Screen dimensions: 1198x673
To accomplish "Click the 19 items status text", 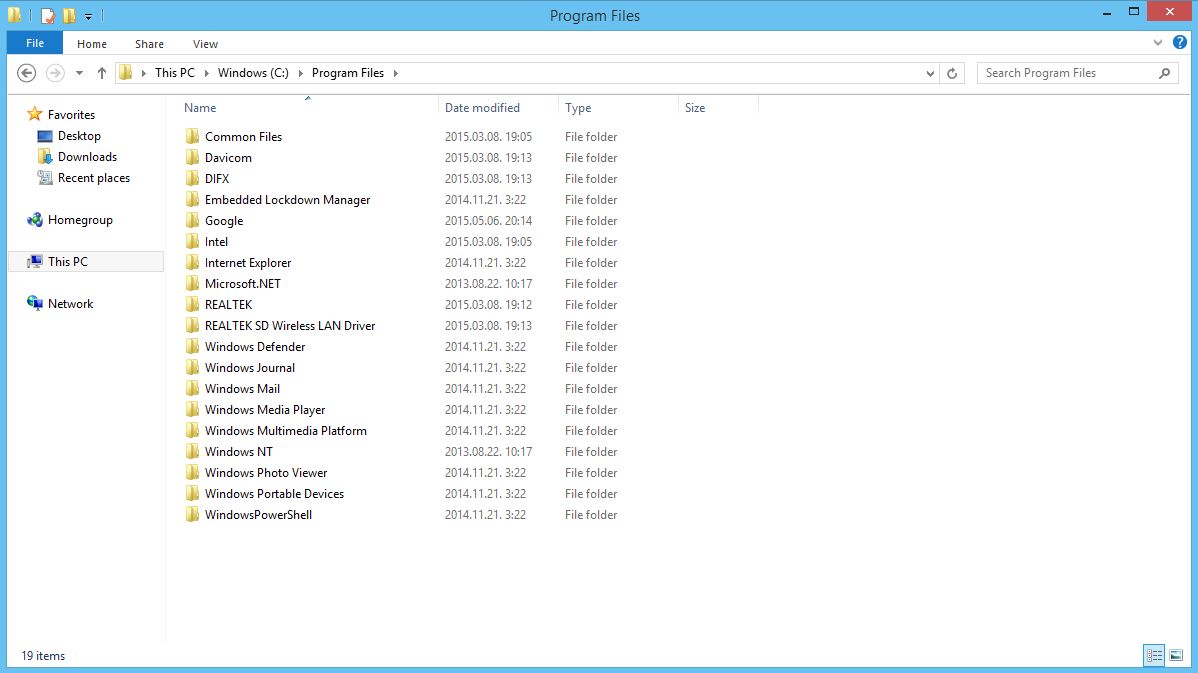I will click(43, 656).
